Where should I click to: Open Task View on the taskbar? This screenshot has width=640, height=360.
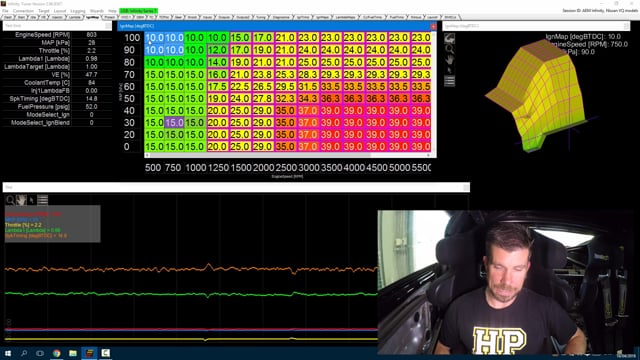tap(40, 353)
